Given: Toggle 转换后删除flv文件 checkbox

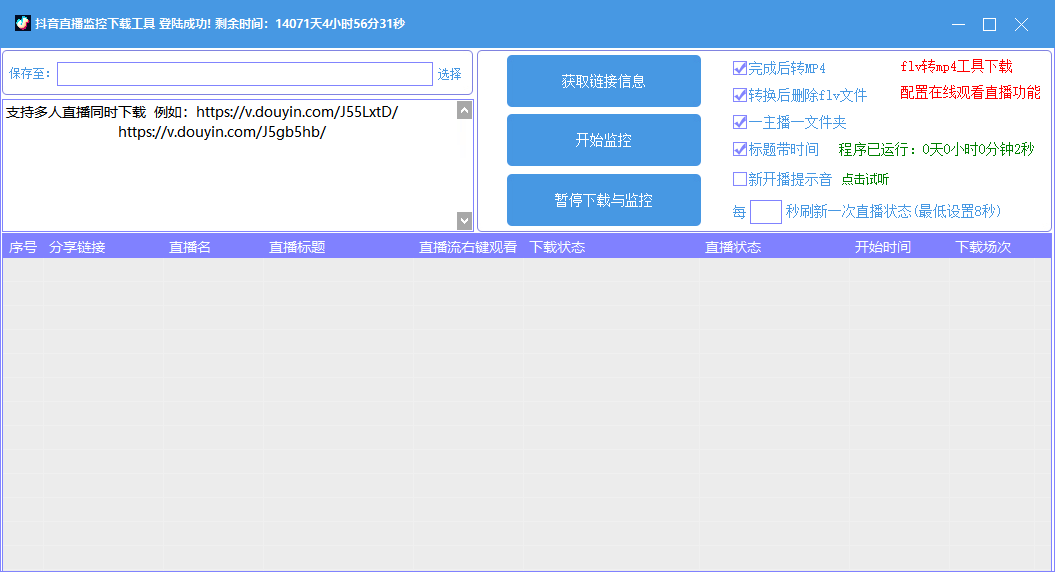Looking at the screenshot, I should pos(739,95).
